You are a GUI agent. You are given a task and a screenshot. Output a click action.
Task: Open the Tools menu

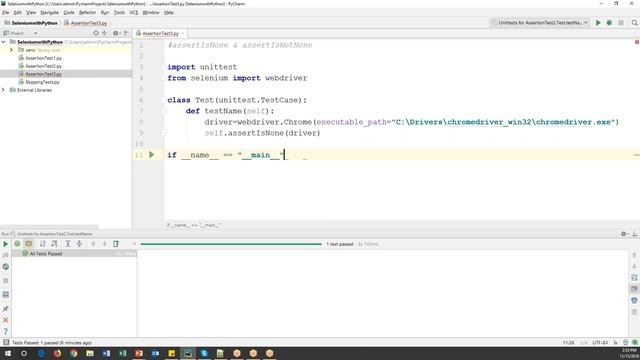coord(119,13)
